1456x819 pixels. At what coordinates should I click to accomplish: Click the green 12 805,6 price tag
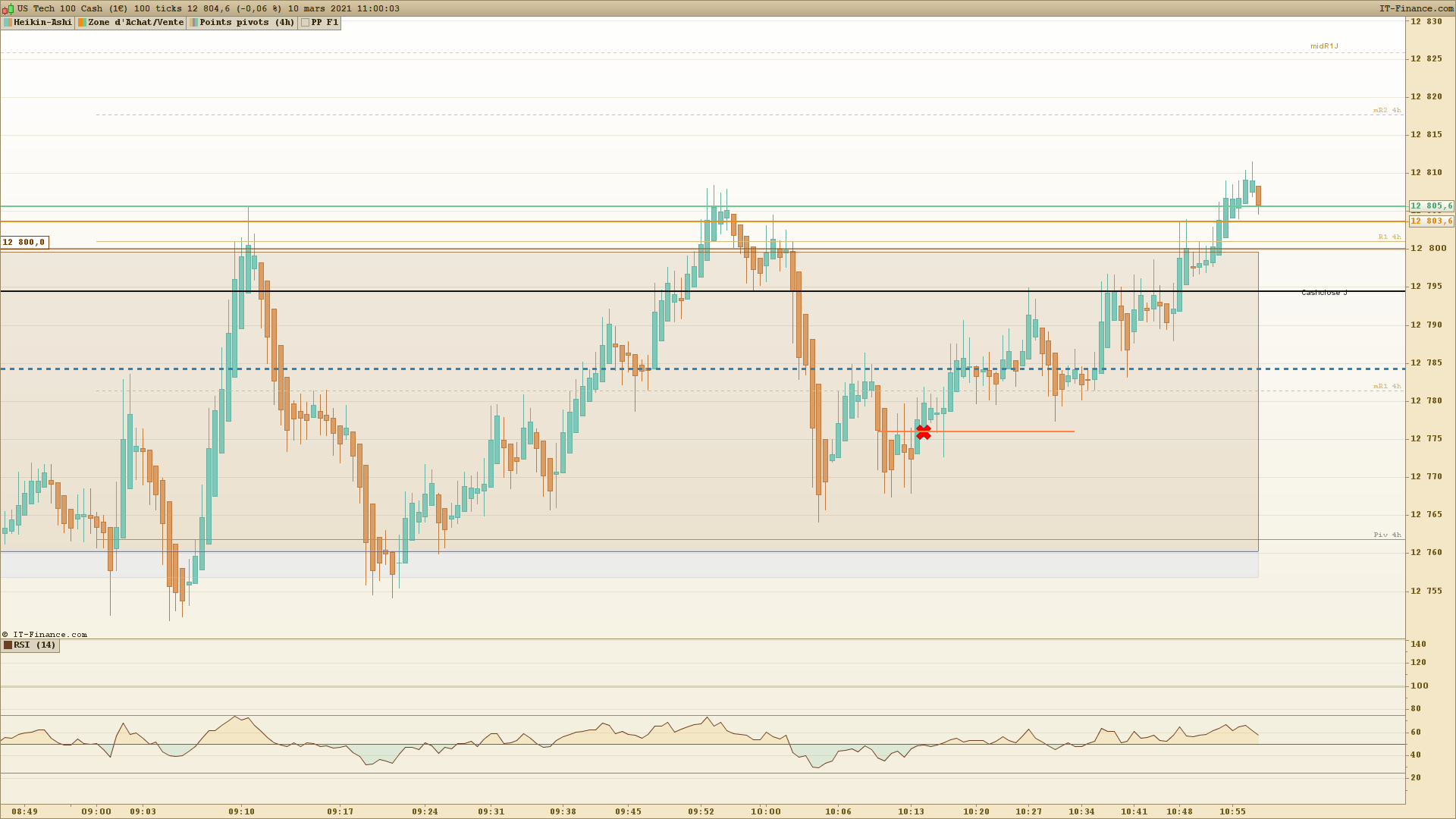(1431, 206)
